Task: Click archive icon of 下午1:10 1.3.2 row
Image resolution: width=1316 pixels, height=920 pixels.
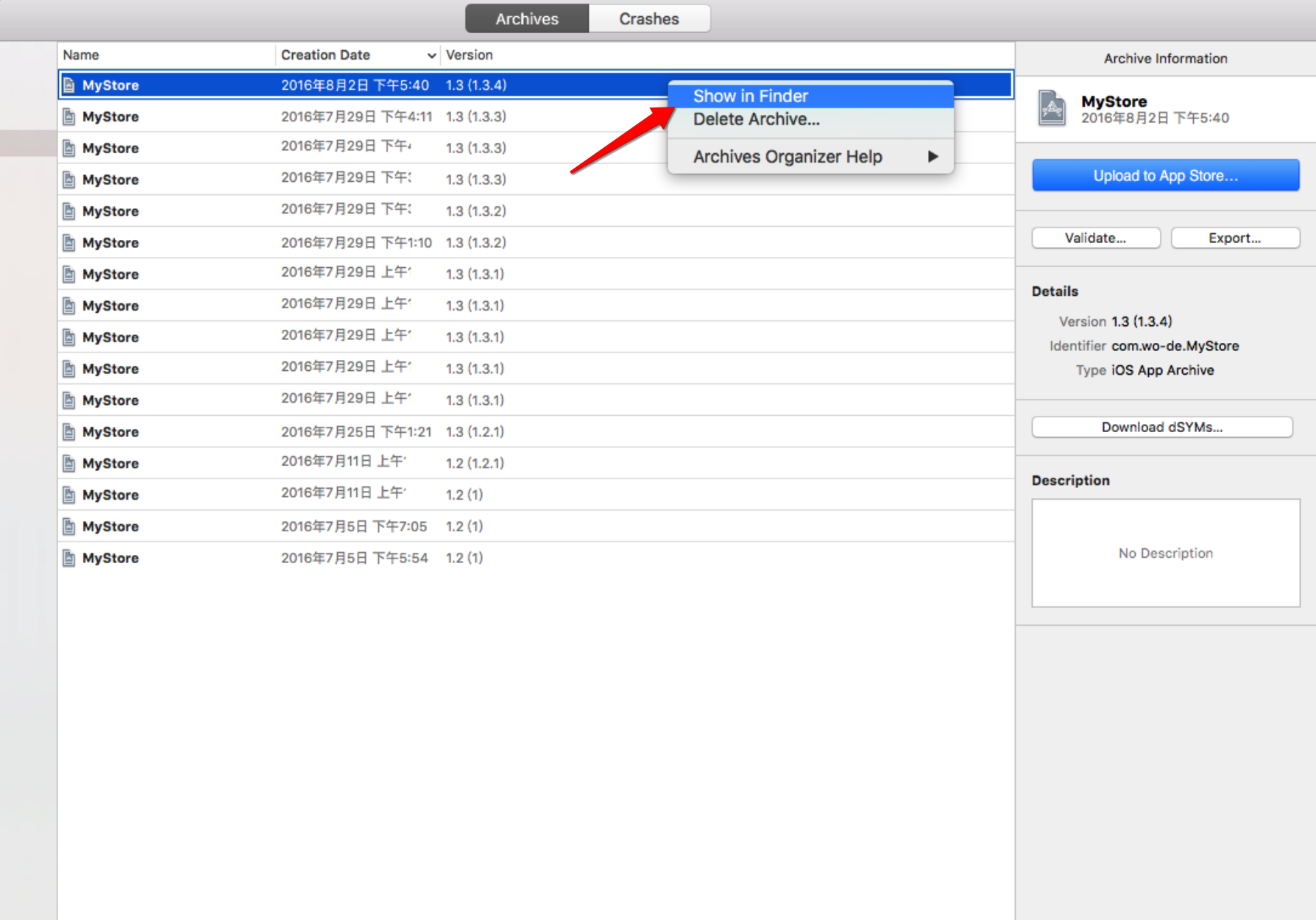Action: pos(69,243)
